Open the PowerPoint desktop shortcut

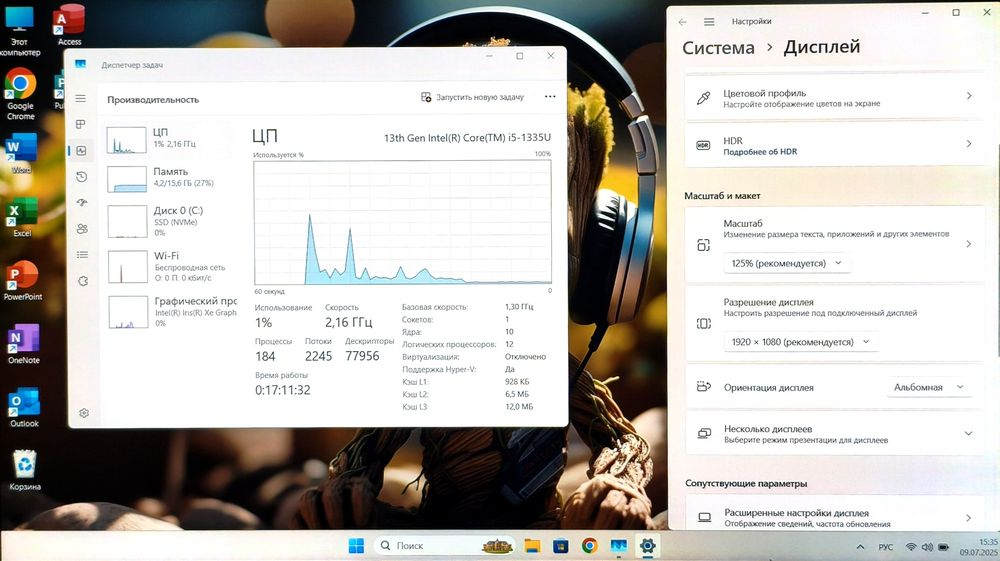pos(22,280)
